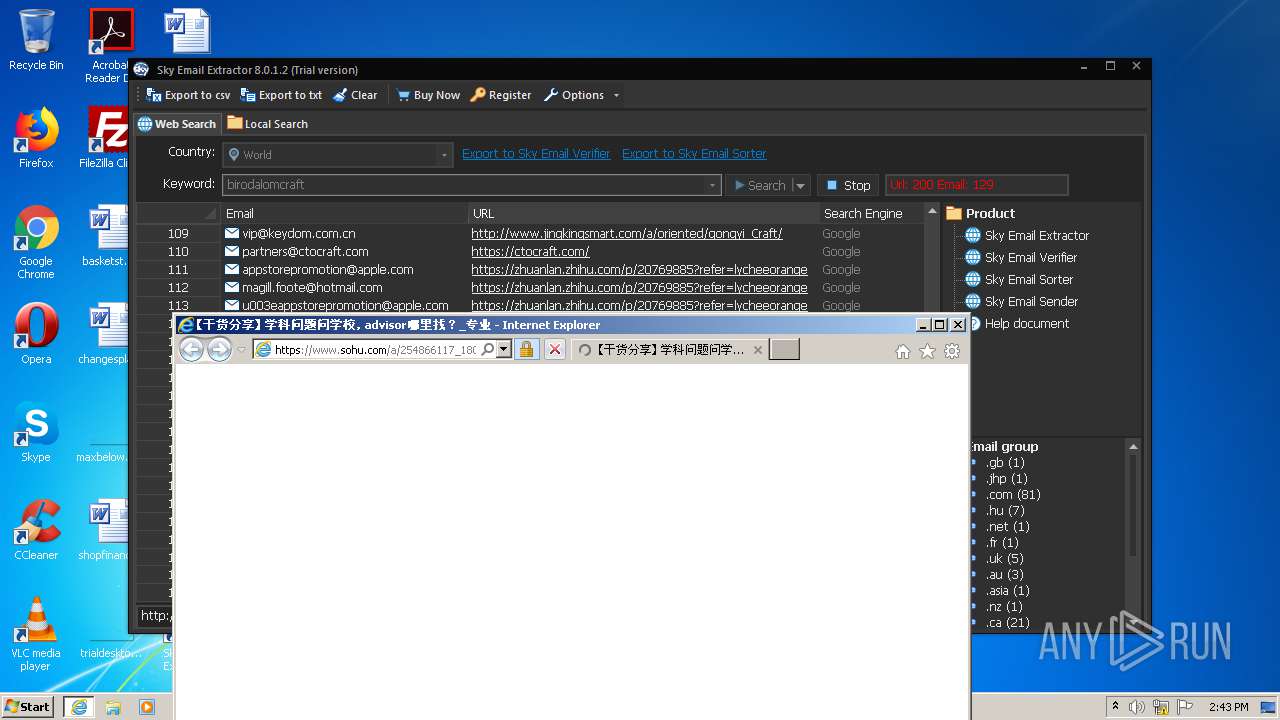Viewport: 1280px width, 720px height.
Task: Open the Buy Now cart button
Action: [428, 95]
